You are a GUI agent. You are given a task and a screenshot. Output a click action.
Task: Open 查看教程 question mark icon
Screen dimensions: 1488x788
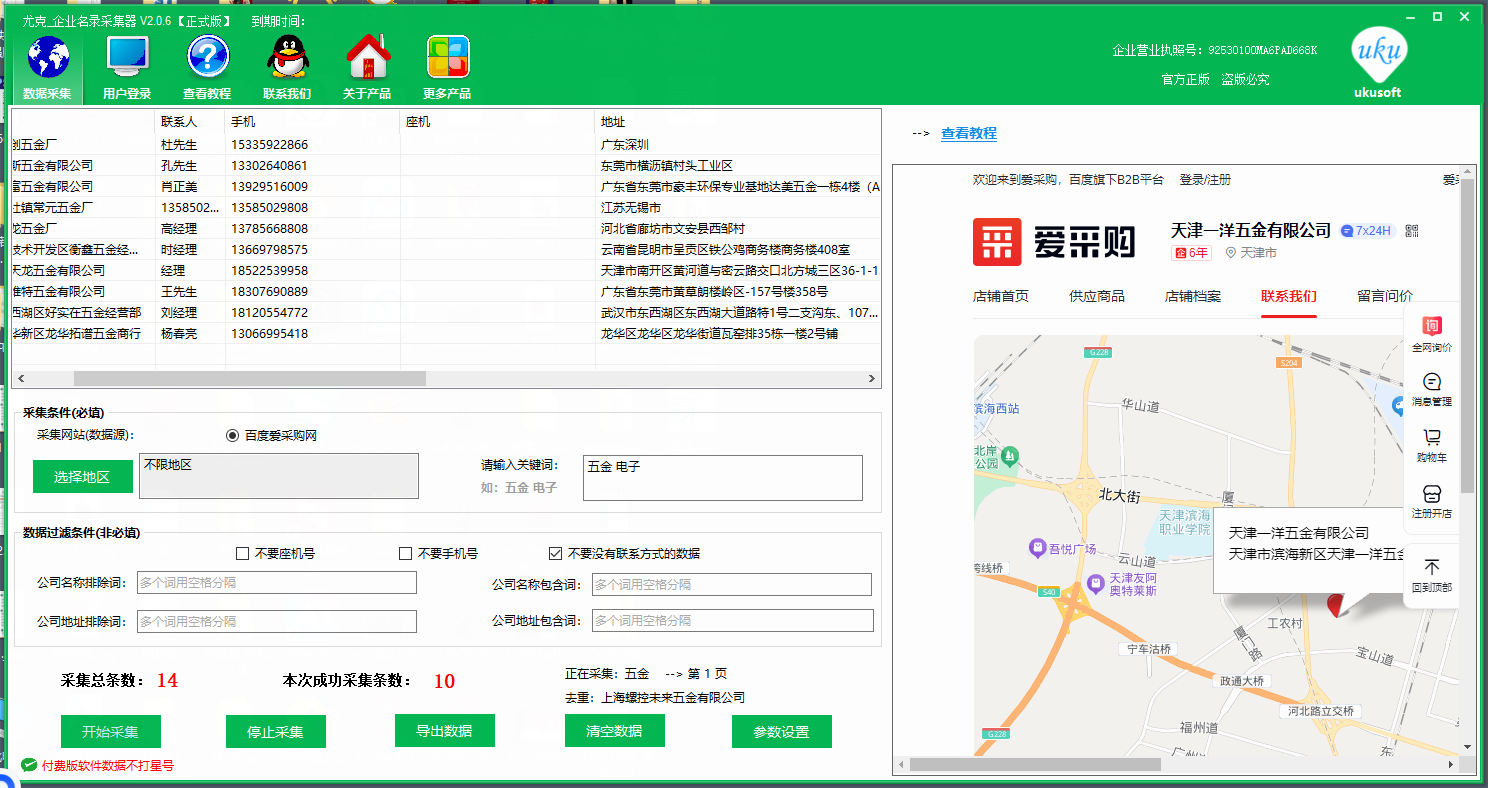207,58
